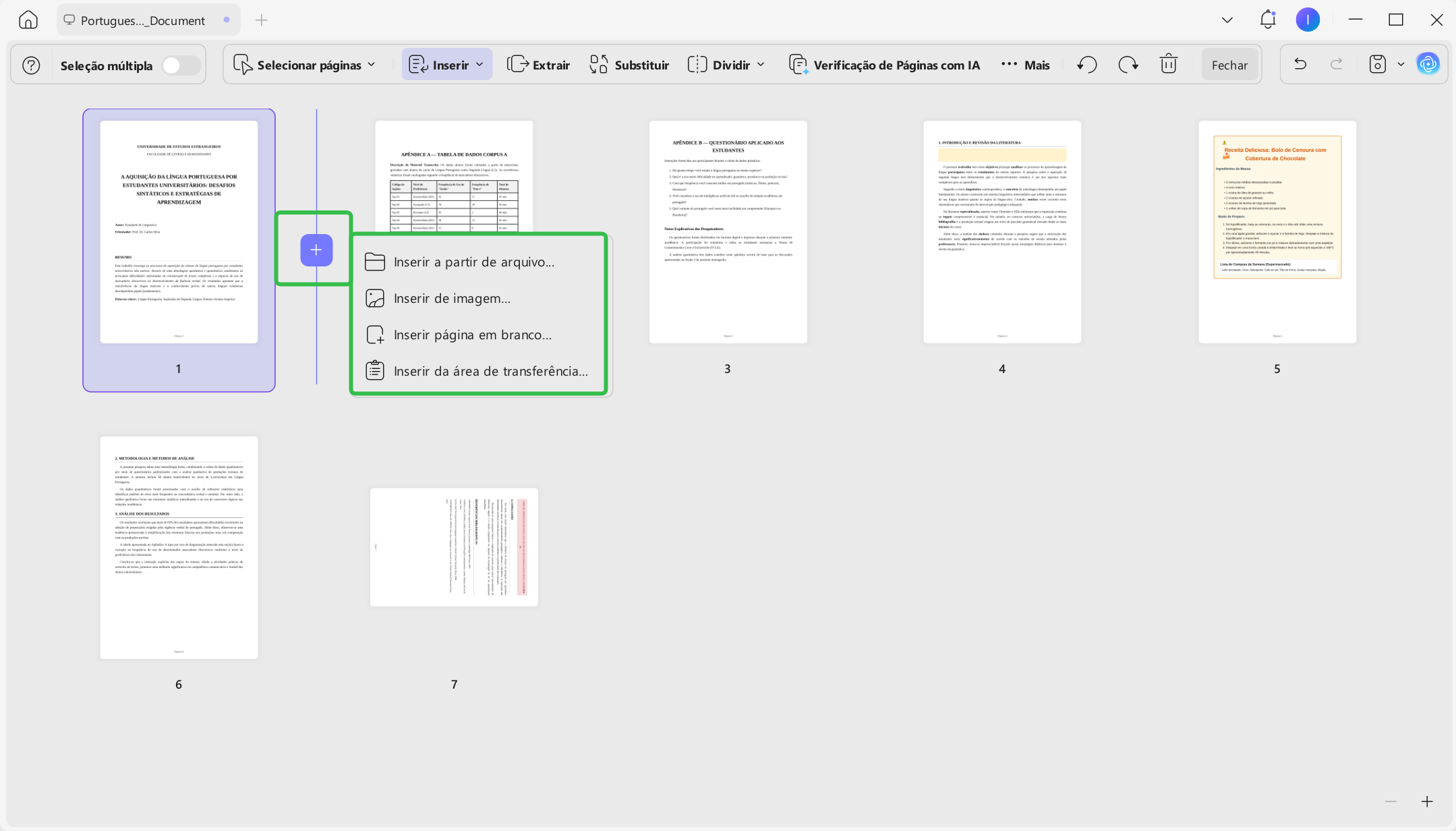Select page 6 Metodologia thumbnail

[x=179, y=548]
